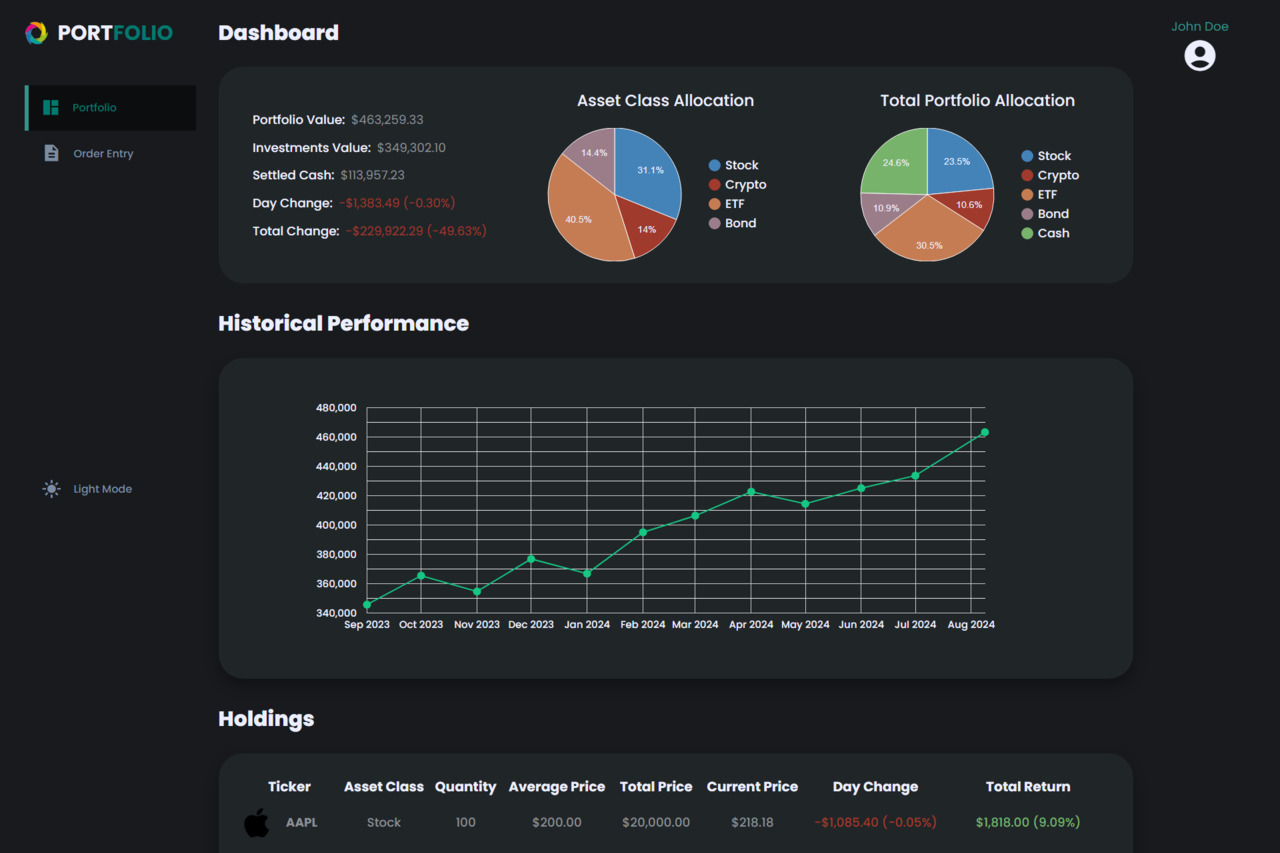Click the $113,957.23 settled cash value

pyautogui.click(x=373, y=175)
